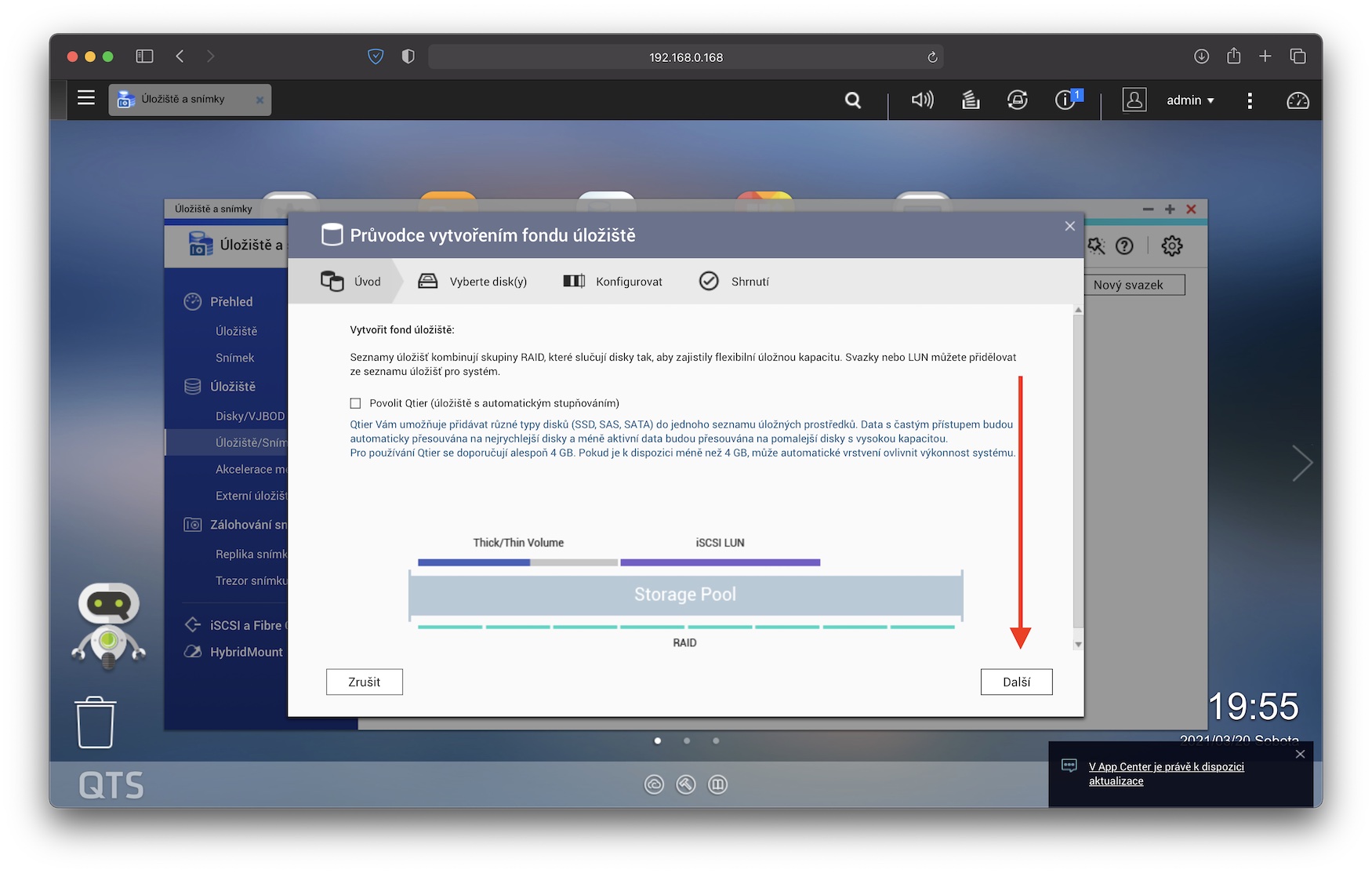Open background tasks stack icon
Viewport: 1372px width, 873px height.
(x=971, y=100)
